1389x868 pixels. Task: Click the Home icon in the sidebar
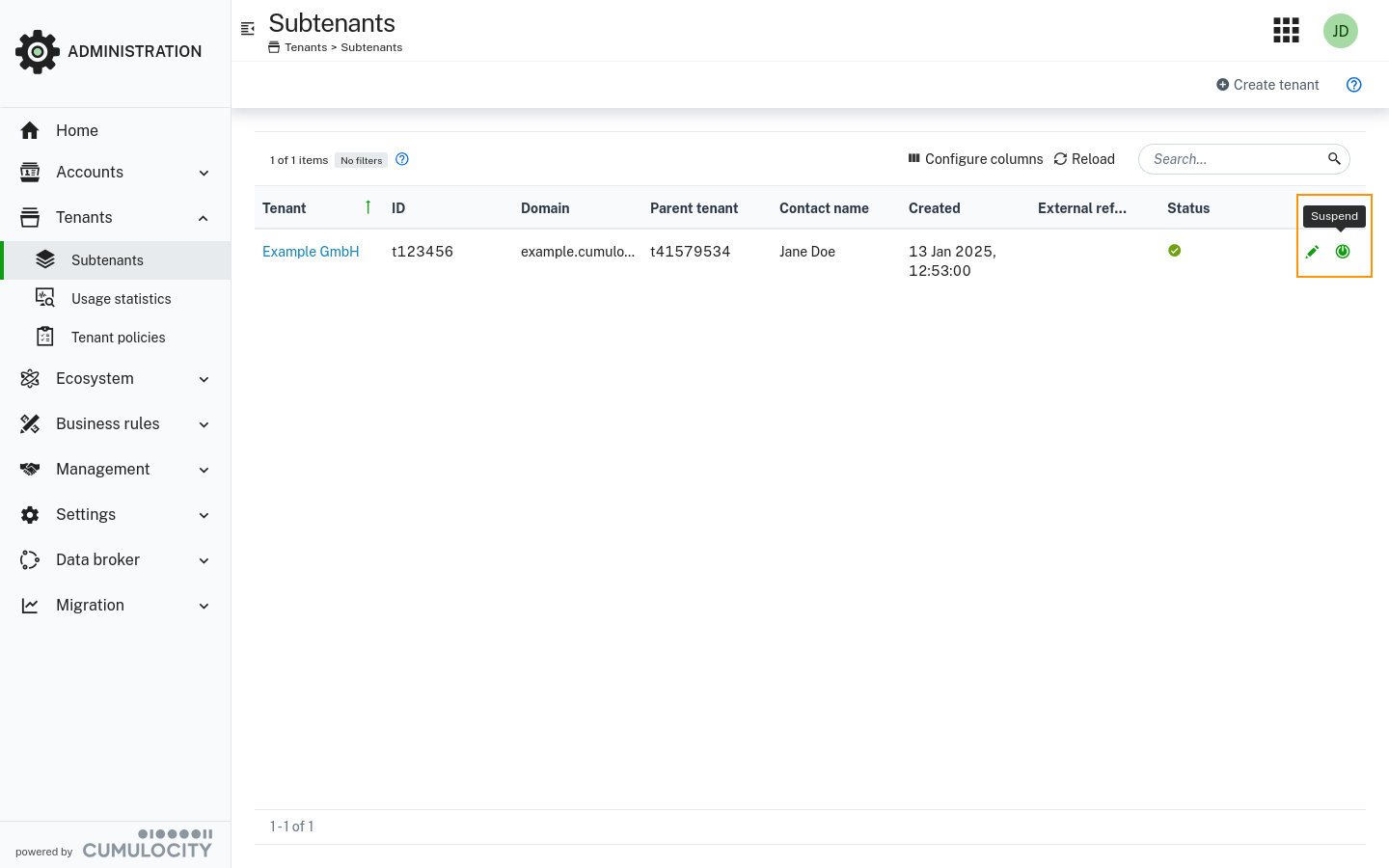(30, 130)
